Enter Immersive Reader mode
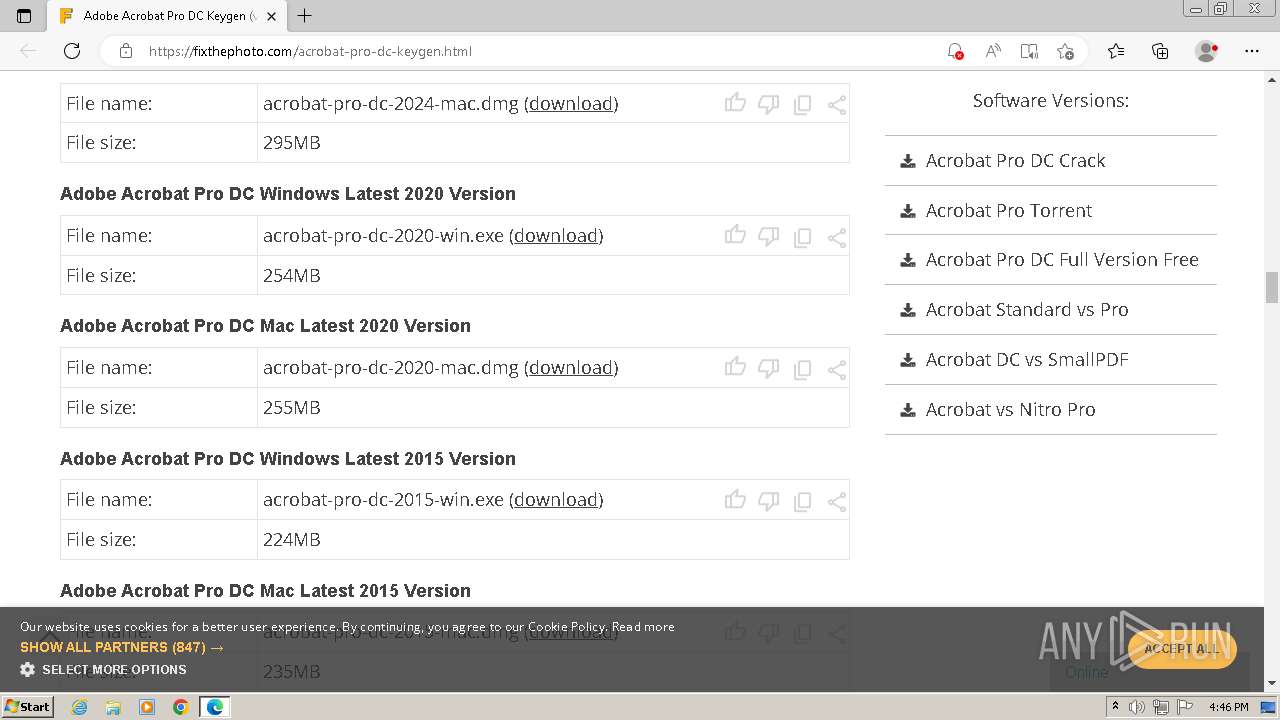 point(1029,51)
